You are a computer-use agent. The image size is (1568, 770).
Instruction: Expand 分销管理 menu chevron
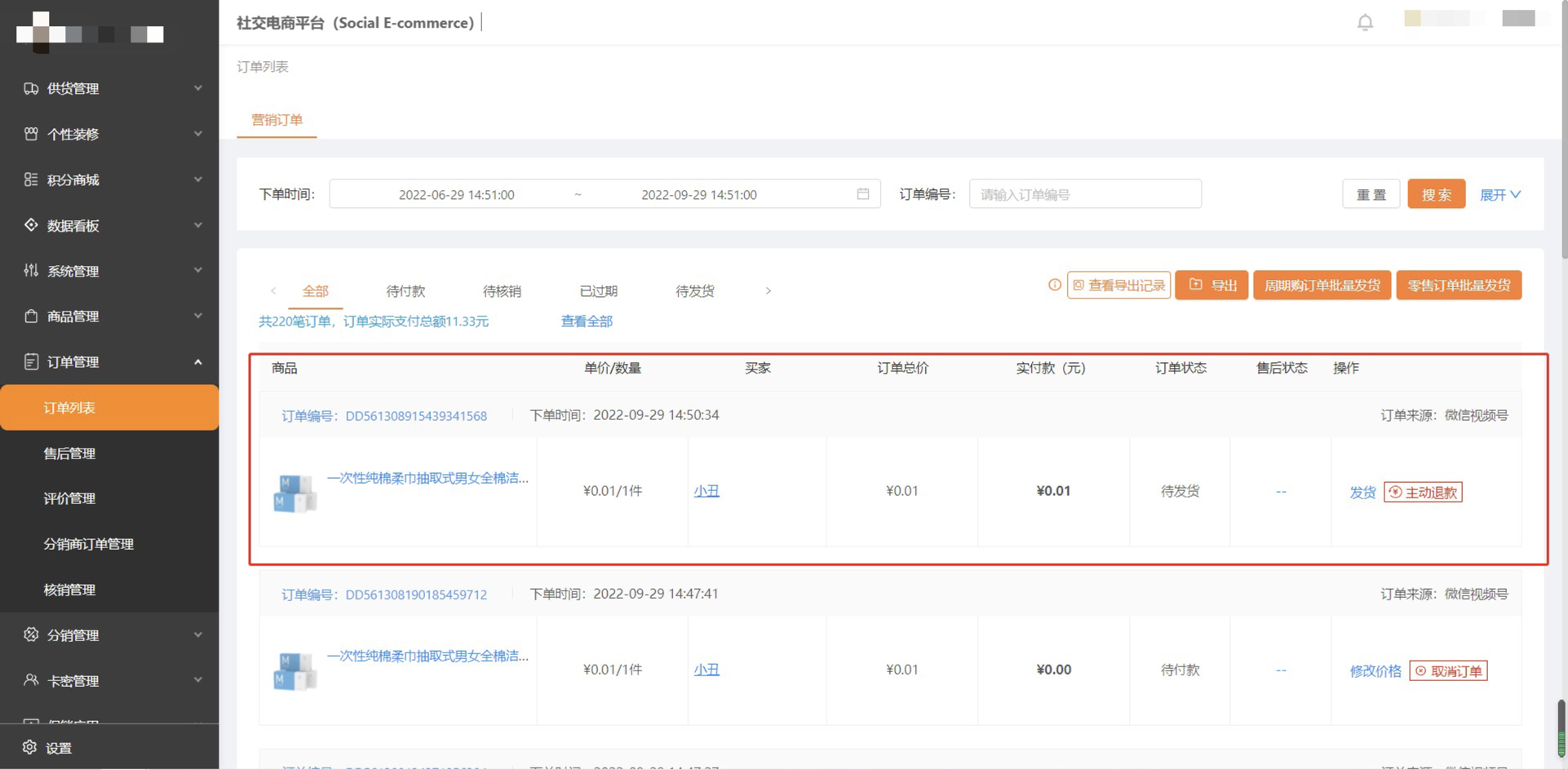point(197,635)
